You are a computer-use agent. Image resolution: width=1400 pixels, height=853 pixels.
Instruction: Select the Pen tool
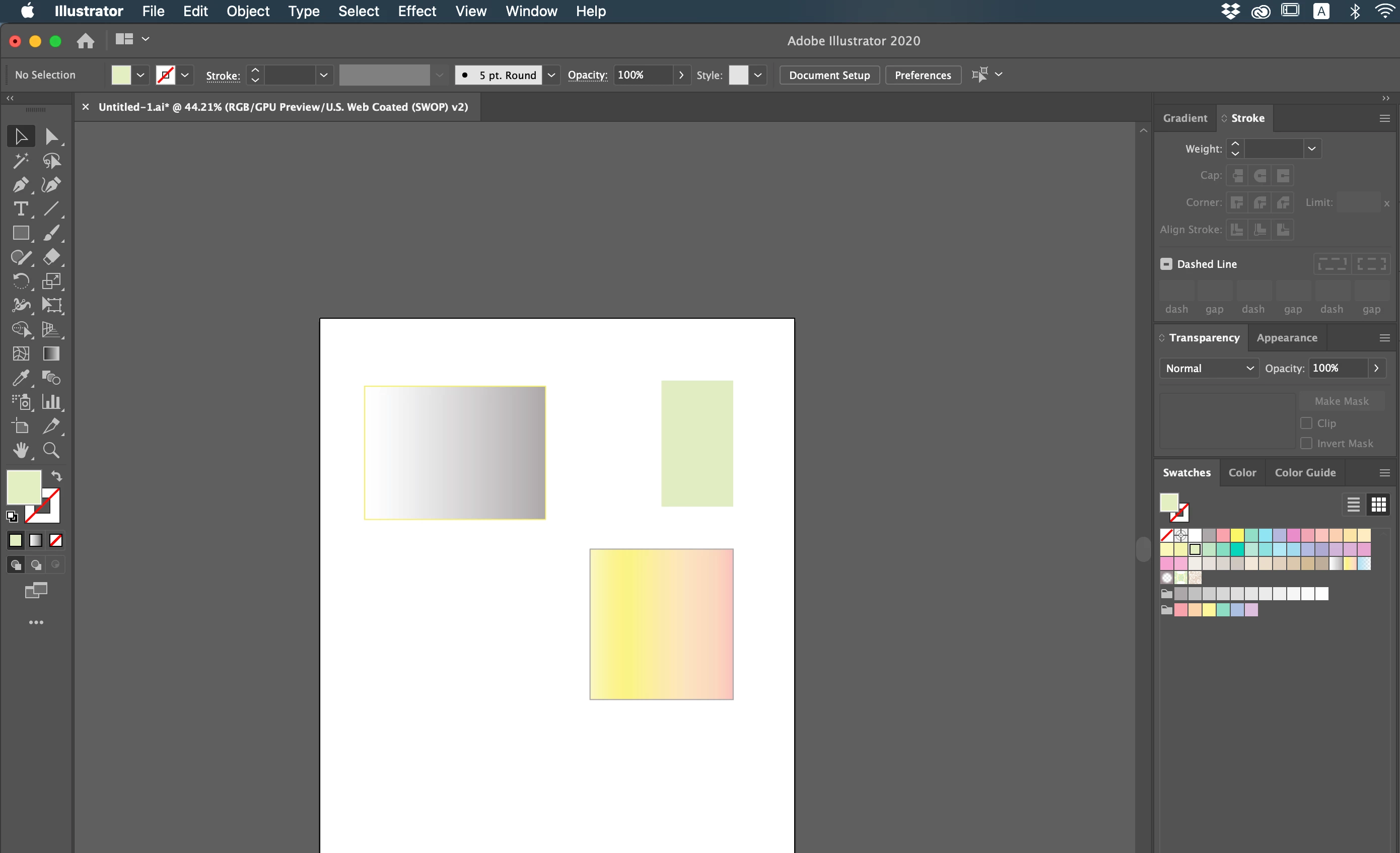click(x=21, y=185)
